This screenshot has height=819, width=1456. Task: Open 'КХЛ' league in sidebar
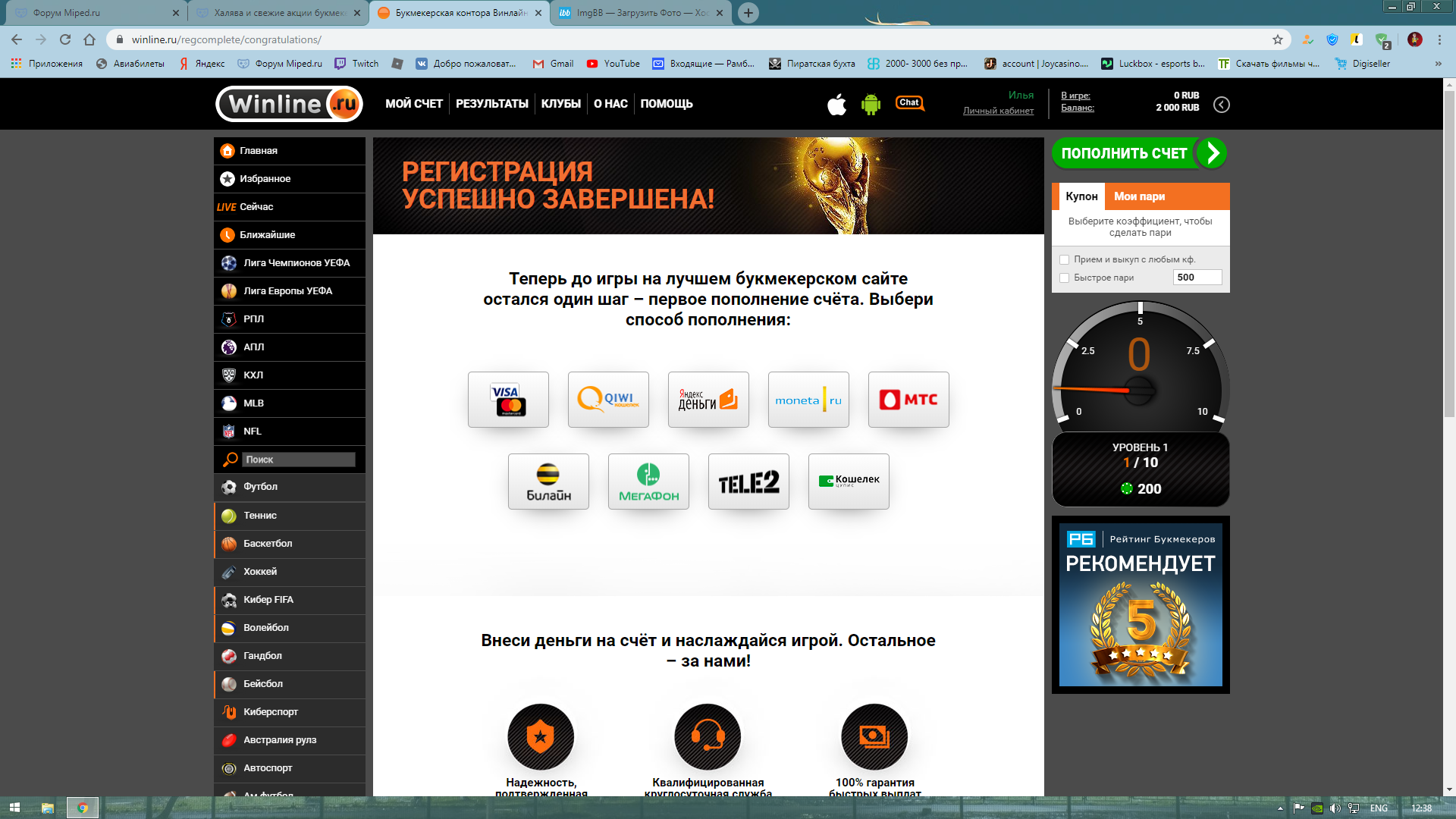pos(290,375)
